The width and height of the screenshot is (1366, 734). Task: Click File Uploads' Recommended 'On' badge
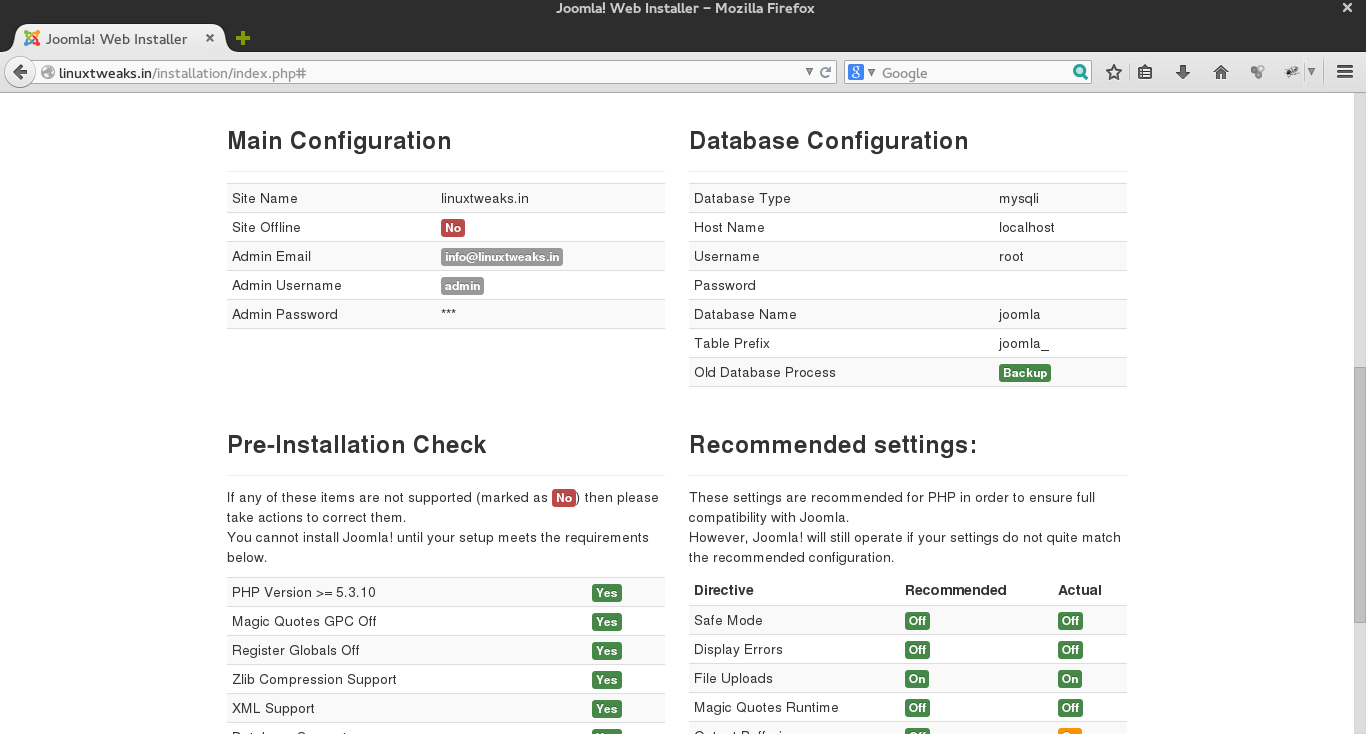[x=916, y=679]
